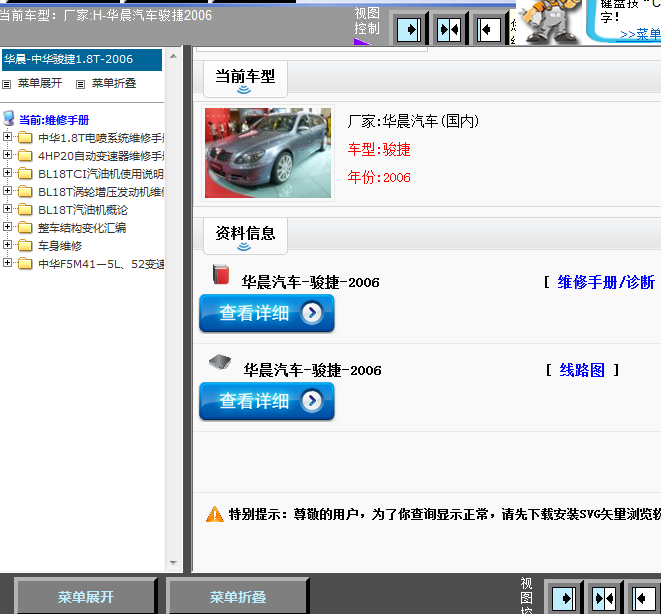661x614 pixels.
Task: Click top view control right-arrow icon
Action: [x=409, y=29]
